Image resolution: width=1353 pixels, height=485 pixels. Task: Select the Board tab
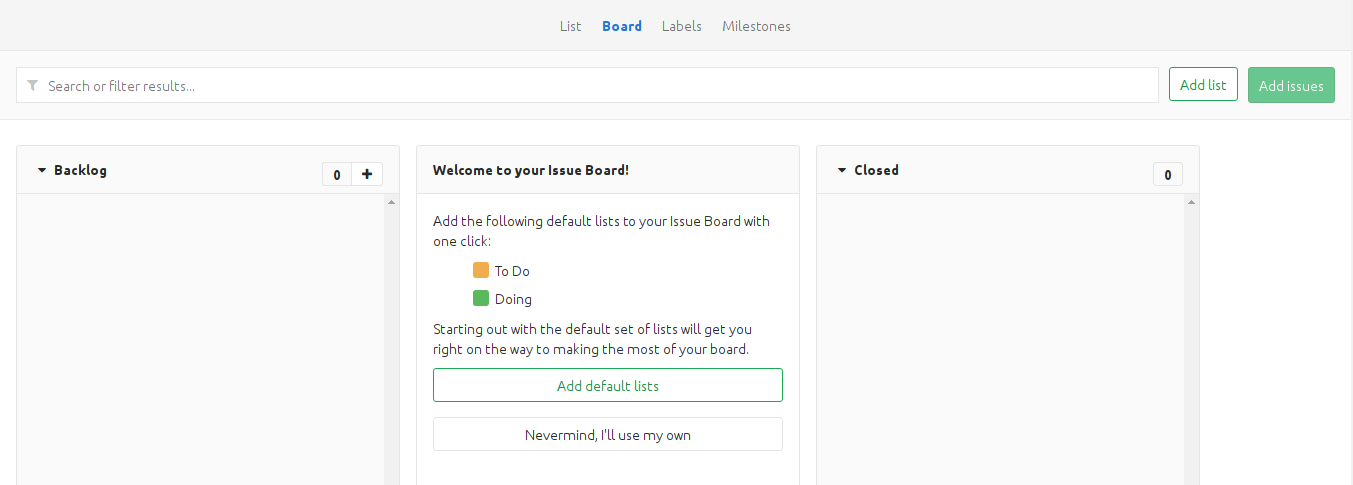tap(622, 26)
